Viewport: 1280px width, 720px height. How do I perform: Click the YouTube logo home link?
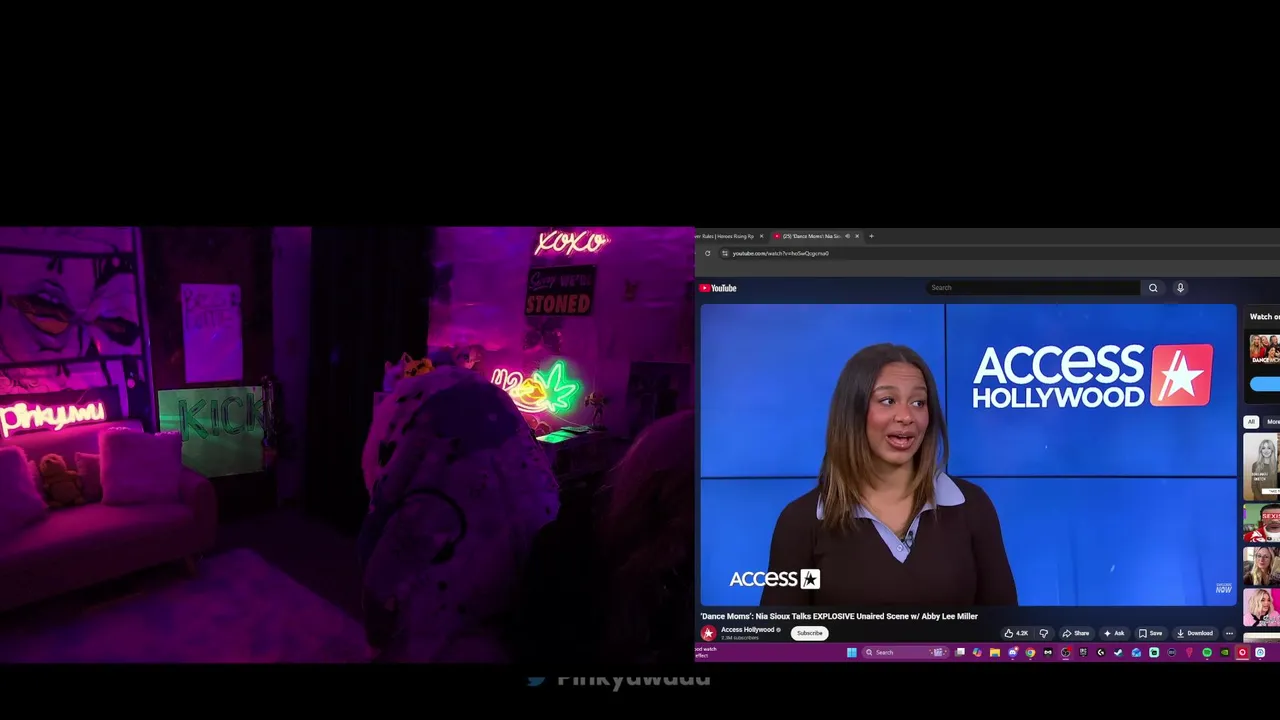click(x=718, y=288)
